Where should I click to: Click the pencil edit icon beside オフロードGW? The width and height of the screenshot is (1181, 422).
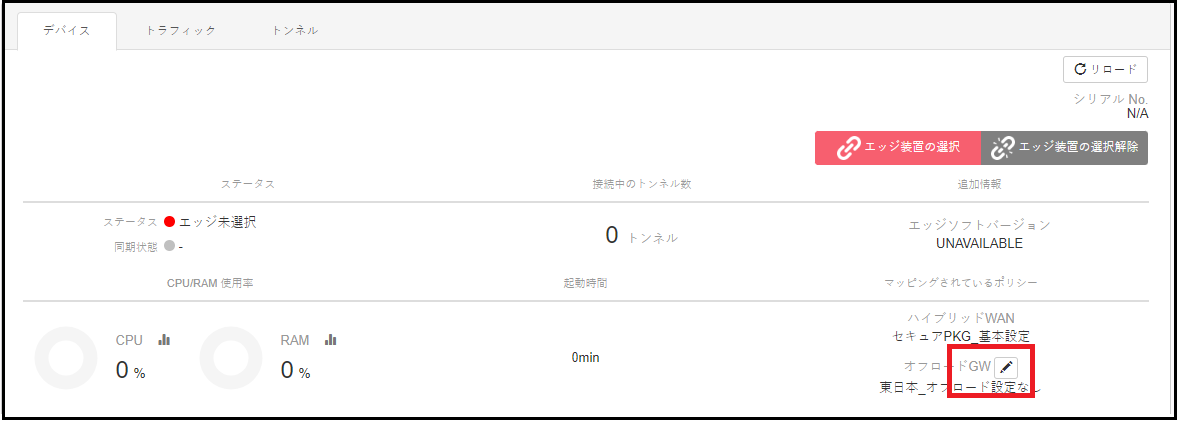click(1006, 368)
